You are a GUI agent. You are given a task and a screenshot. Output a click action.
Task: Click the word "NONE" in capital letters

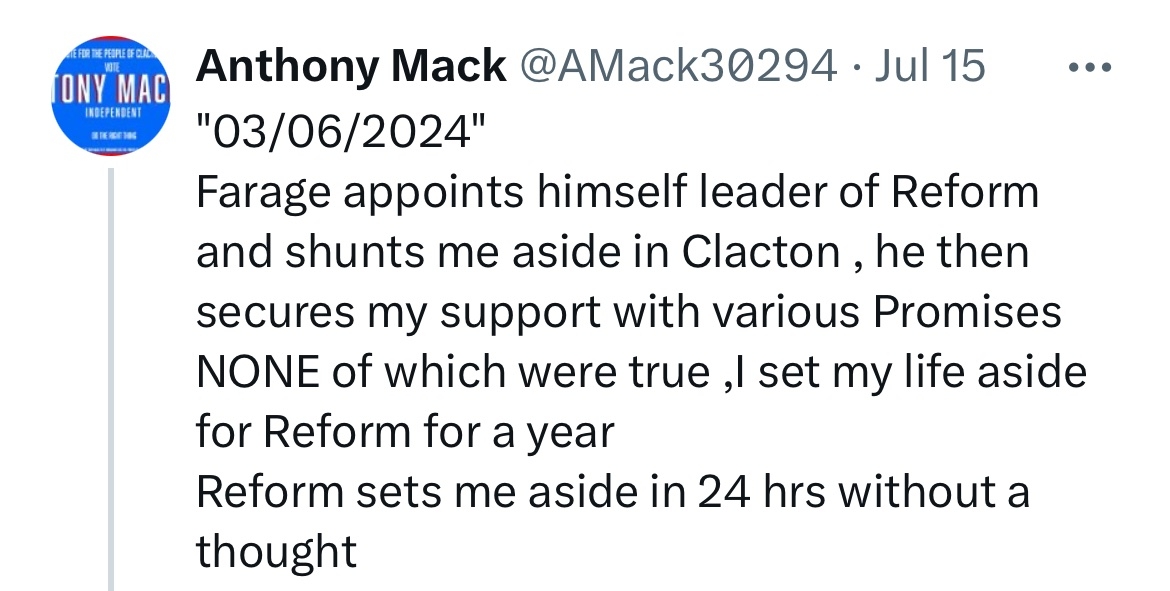tap(254, 373)
